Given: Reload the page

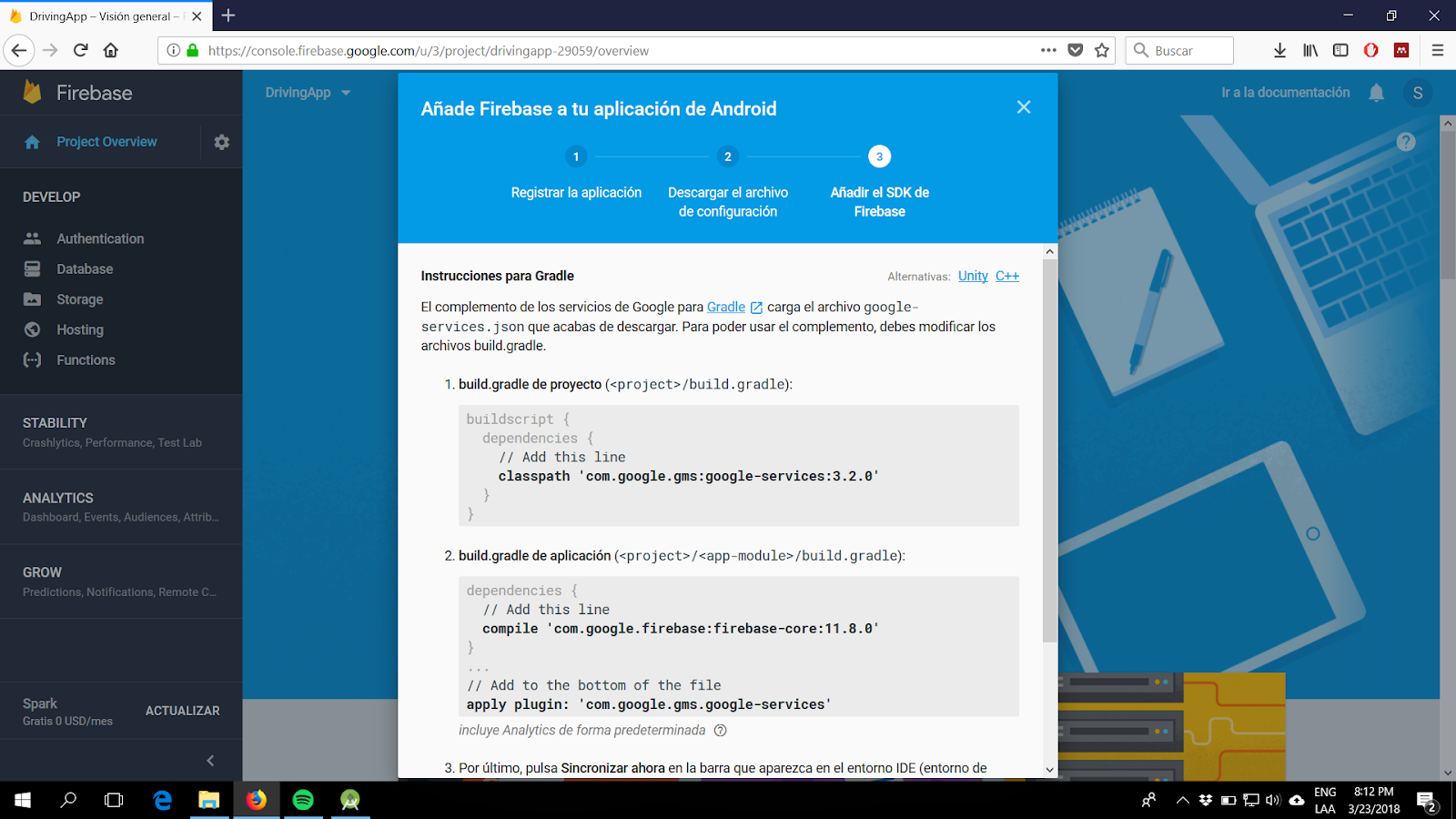Looking at the screenshot, I should 80,50.
